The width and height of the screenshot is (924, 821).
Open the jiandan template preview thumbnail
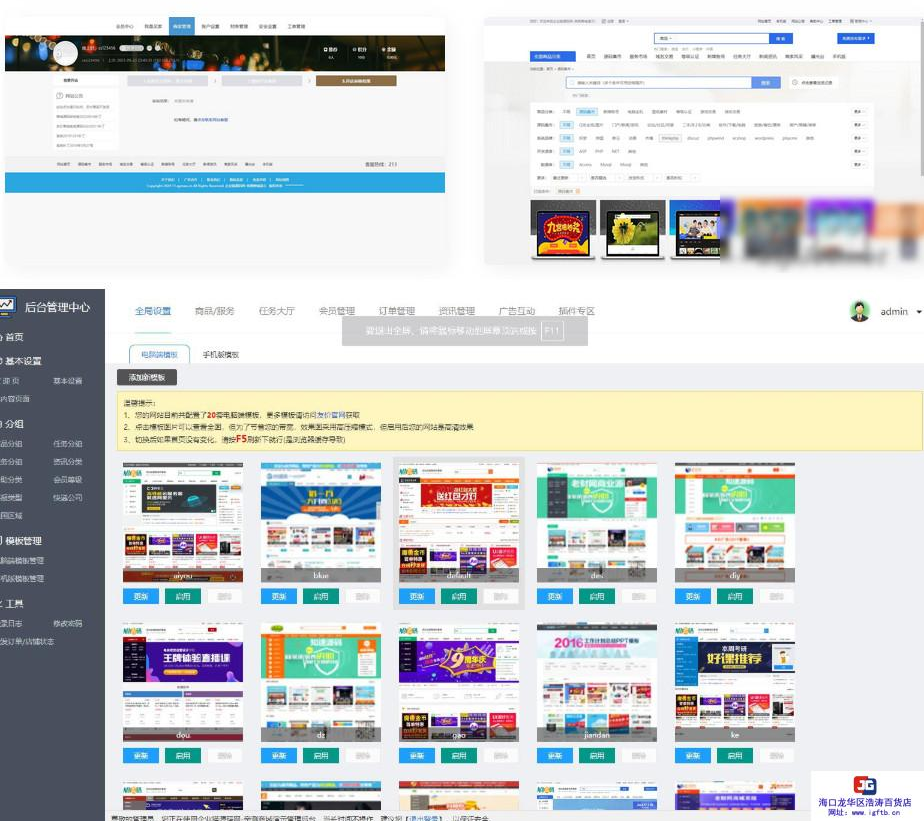tap(597, 680)
